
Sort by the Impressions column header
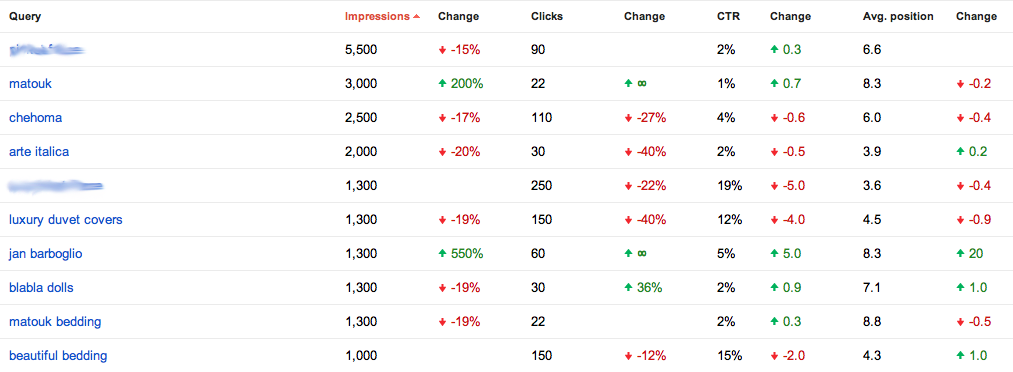coord(377,17)
